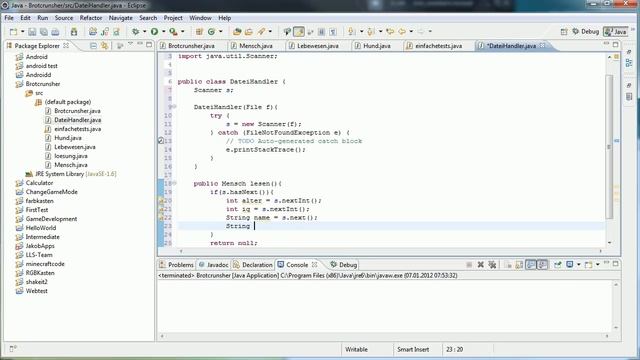Toggle Show Console on standard output change
The width and height of the screenshot is (640, 360).
531,264
